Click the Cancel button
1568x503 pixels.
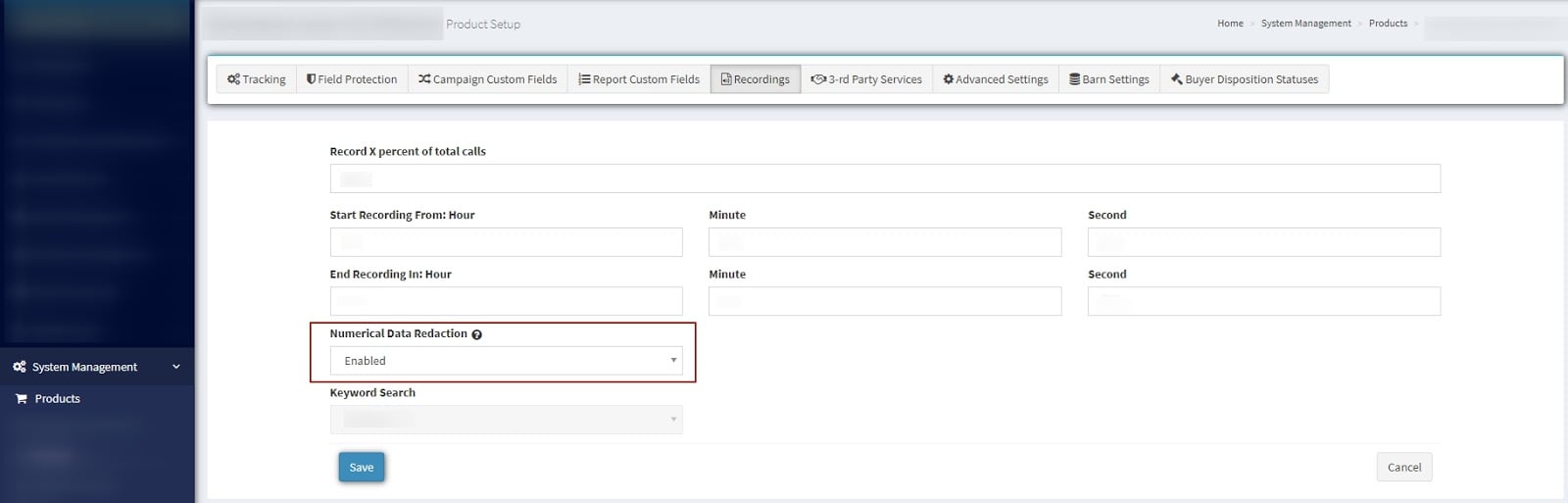pyautogui.click(x=1403, y=468)
